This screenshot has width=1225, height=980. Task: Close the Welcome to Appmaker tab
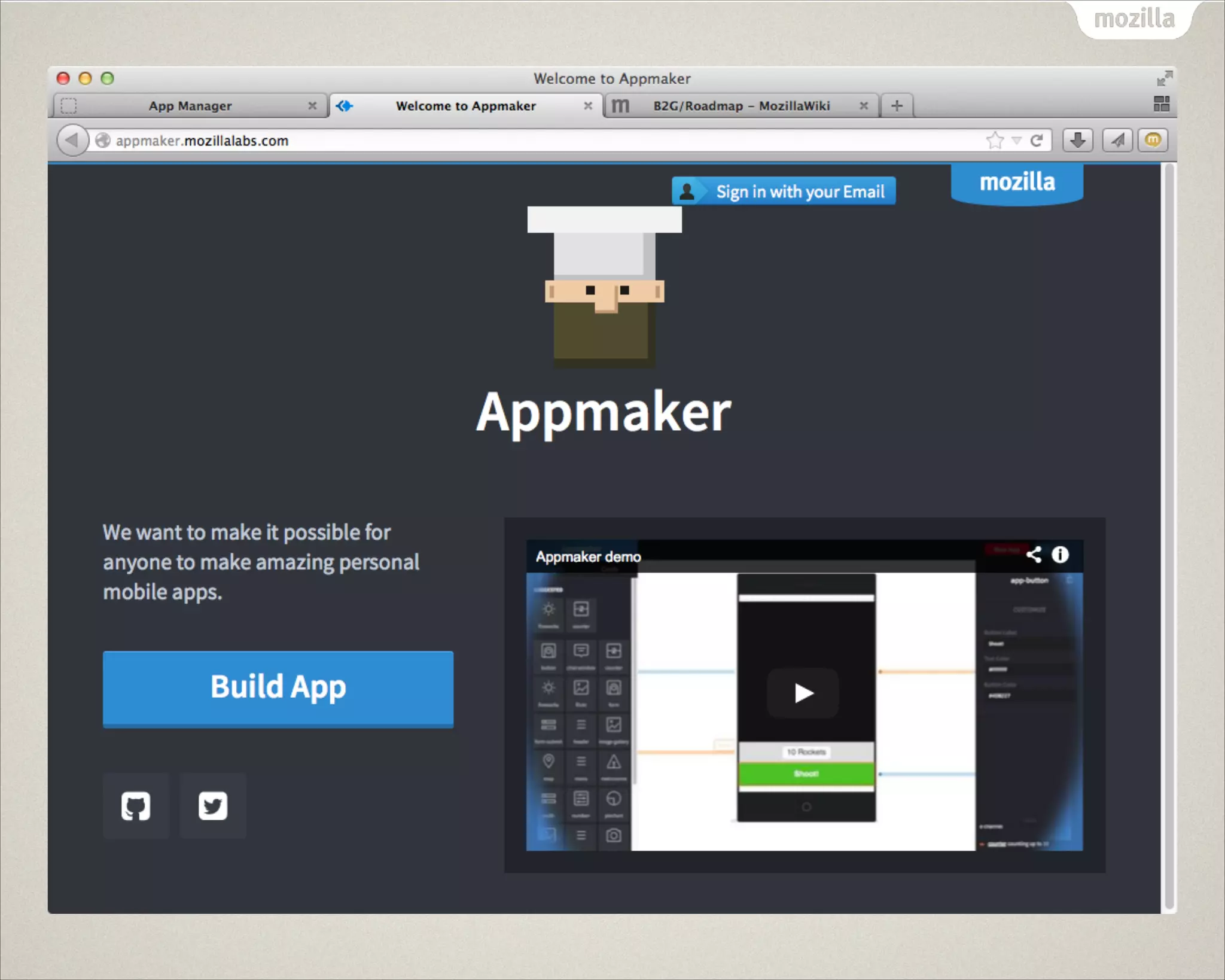(x=588, y=106)
